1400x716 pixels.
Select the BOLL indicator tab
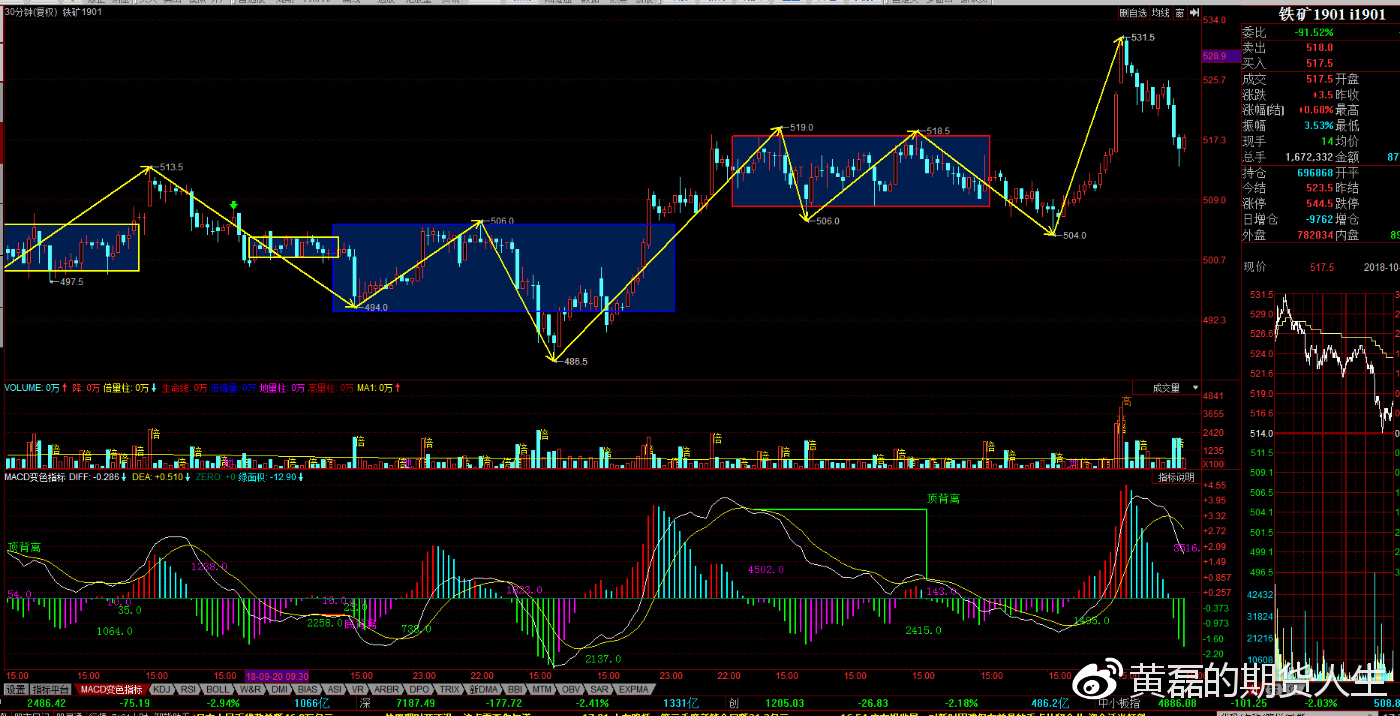[218, 689]
